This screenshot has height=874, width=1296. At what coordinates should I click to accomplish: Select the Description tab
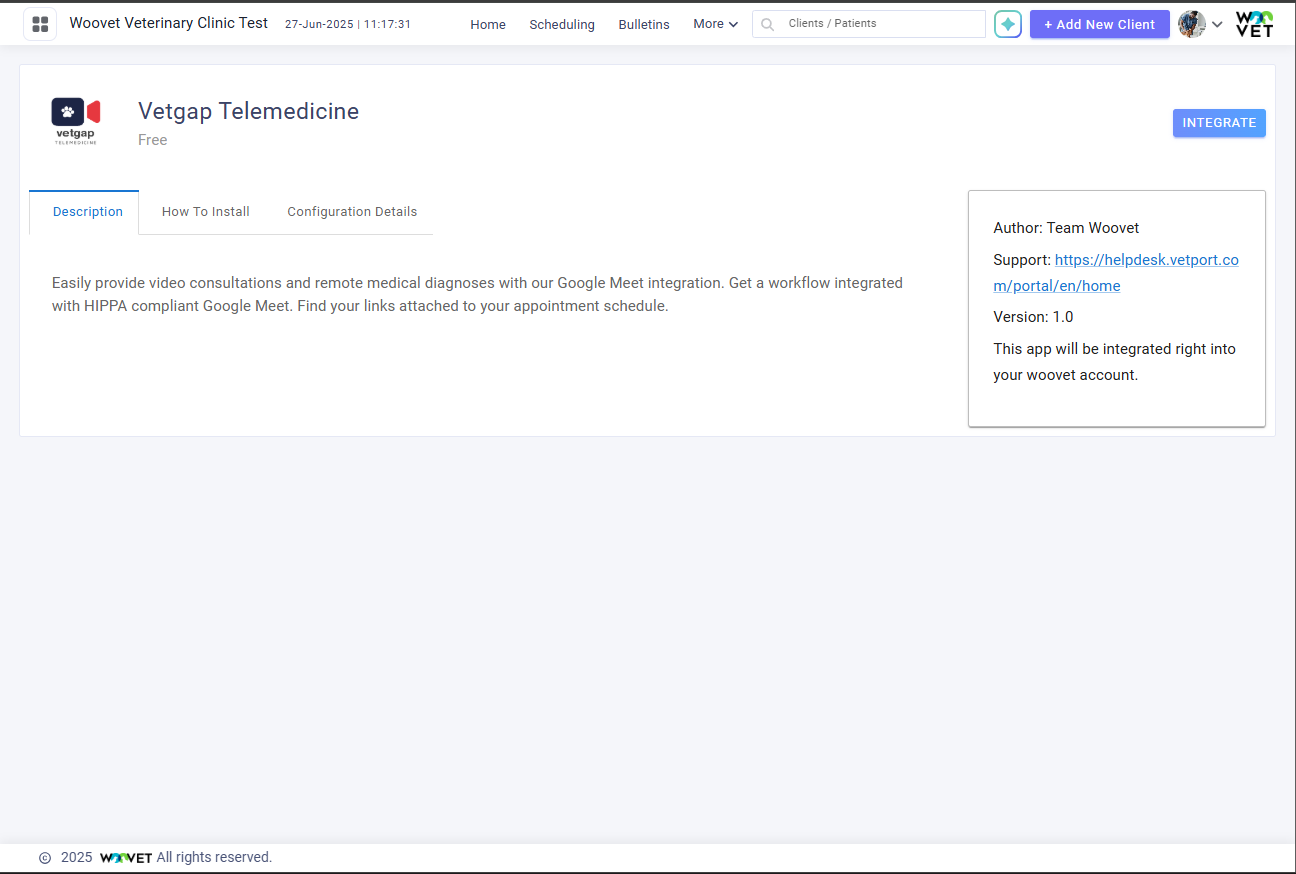(x=88, y=212)
